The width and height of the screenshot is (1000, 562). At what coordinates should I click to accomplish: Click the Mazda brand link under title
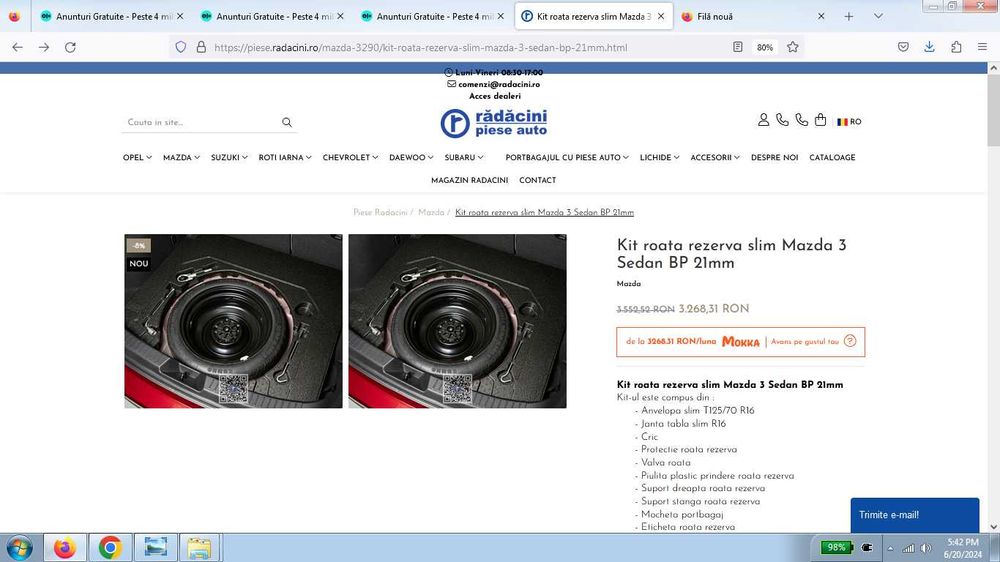629,284
